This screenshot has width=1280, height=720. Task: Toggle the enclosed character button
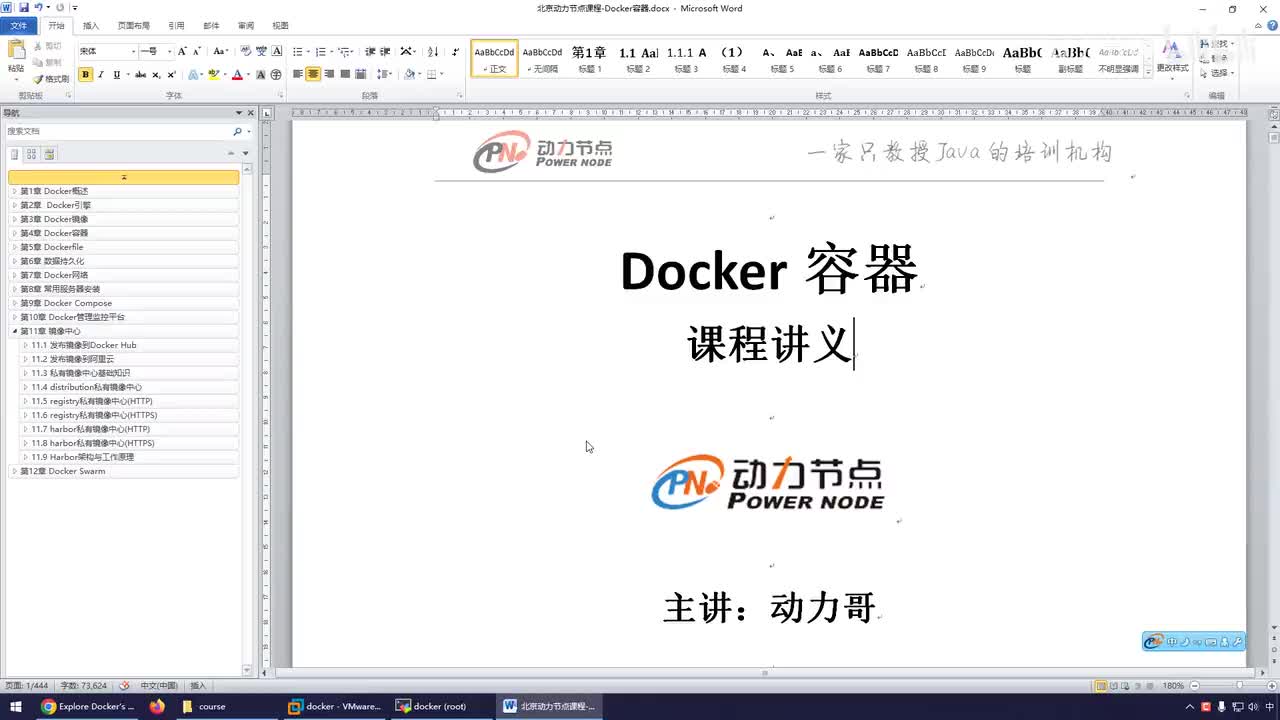[276, 75]
